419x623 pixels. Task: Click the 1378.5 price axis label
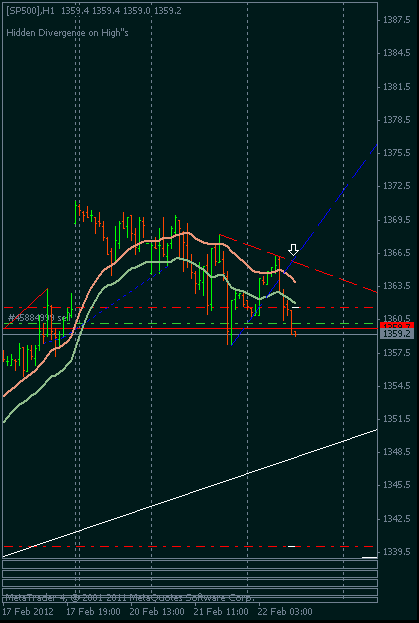pos(397,120)
